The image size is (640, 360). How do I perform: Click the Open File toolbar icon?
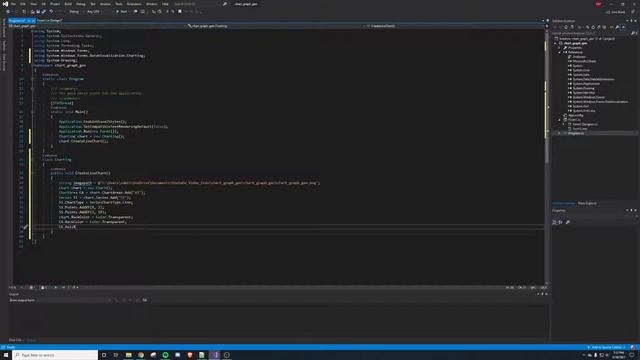pos(32,12)
